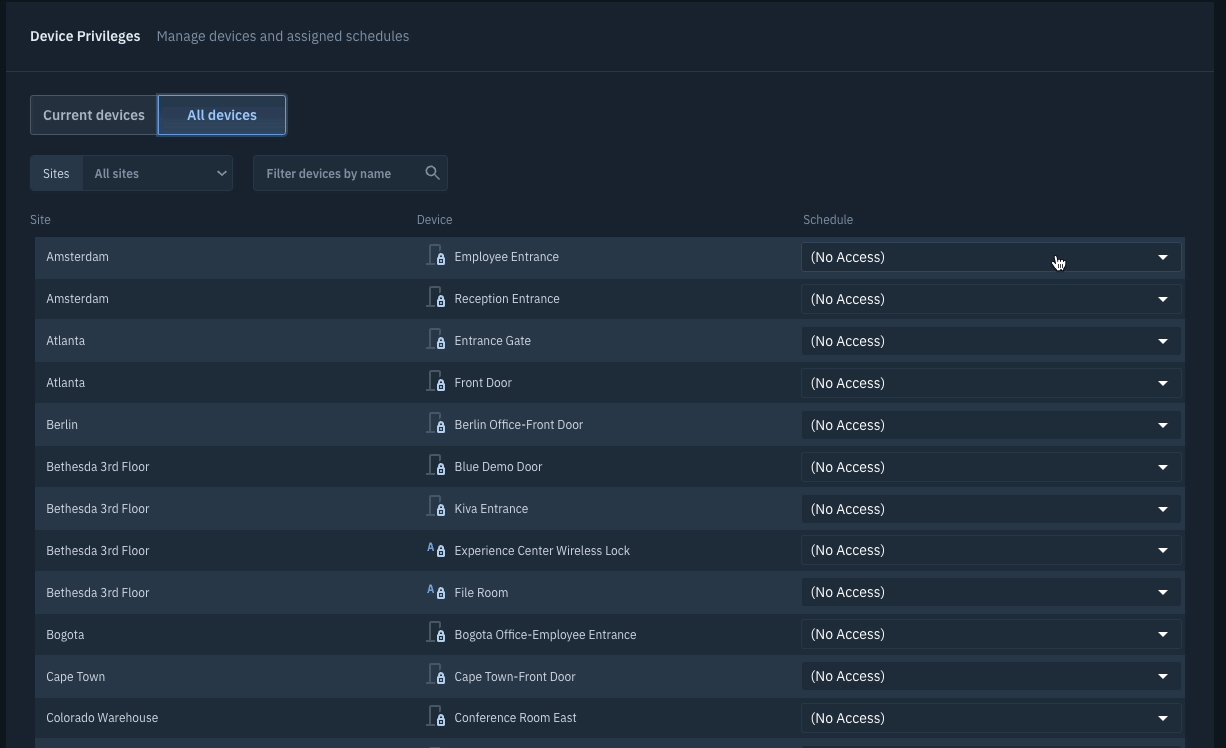Viewport: 1226px width, 748px height.
Task: Click door icon beside Bogota Office-Employee Entrance
Action: point(436,634)
